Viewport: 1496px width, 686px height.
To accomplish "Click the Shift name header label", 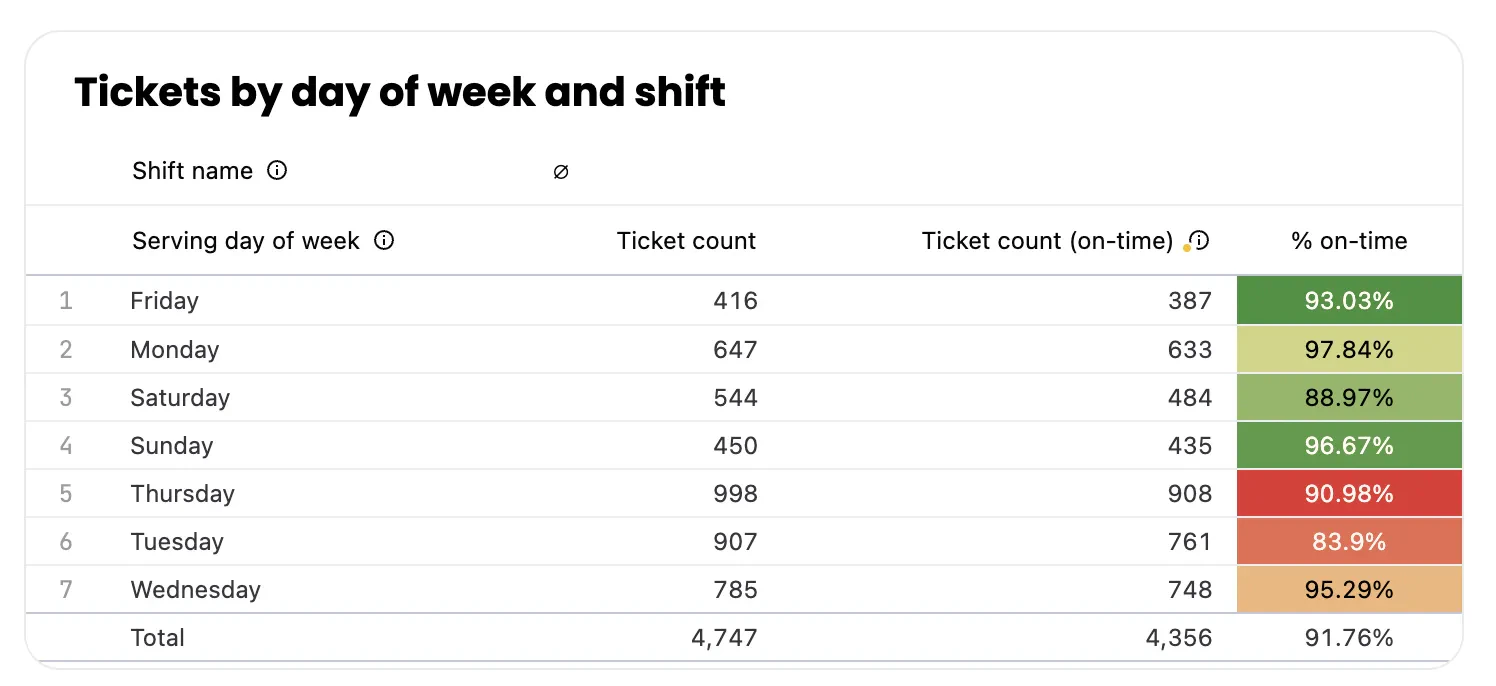I will point(192,170).
